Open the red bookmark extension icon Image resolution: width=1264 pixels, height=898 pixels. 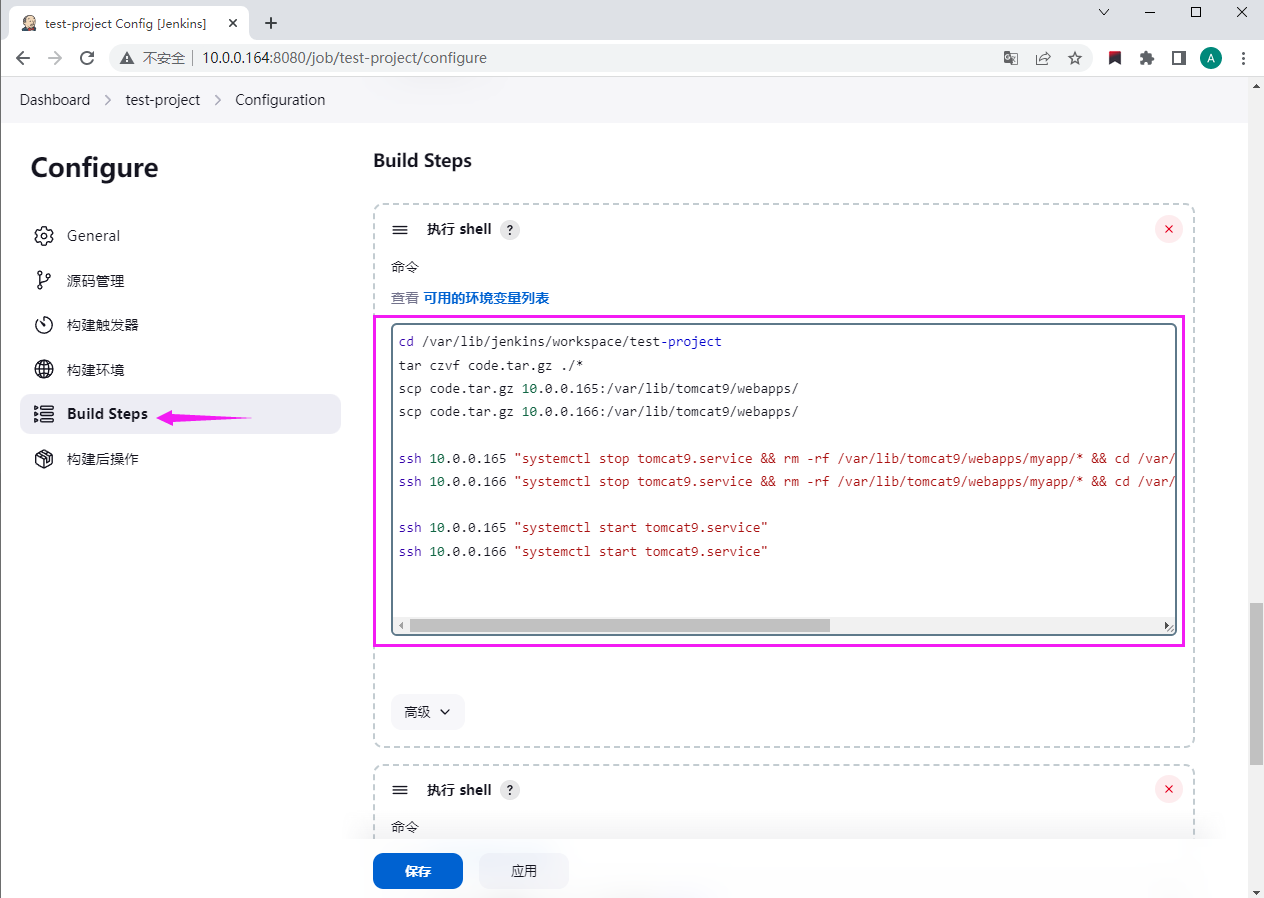[1115, 58]
